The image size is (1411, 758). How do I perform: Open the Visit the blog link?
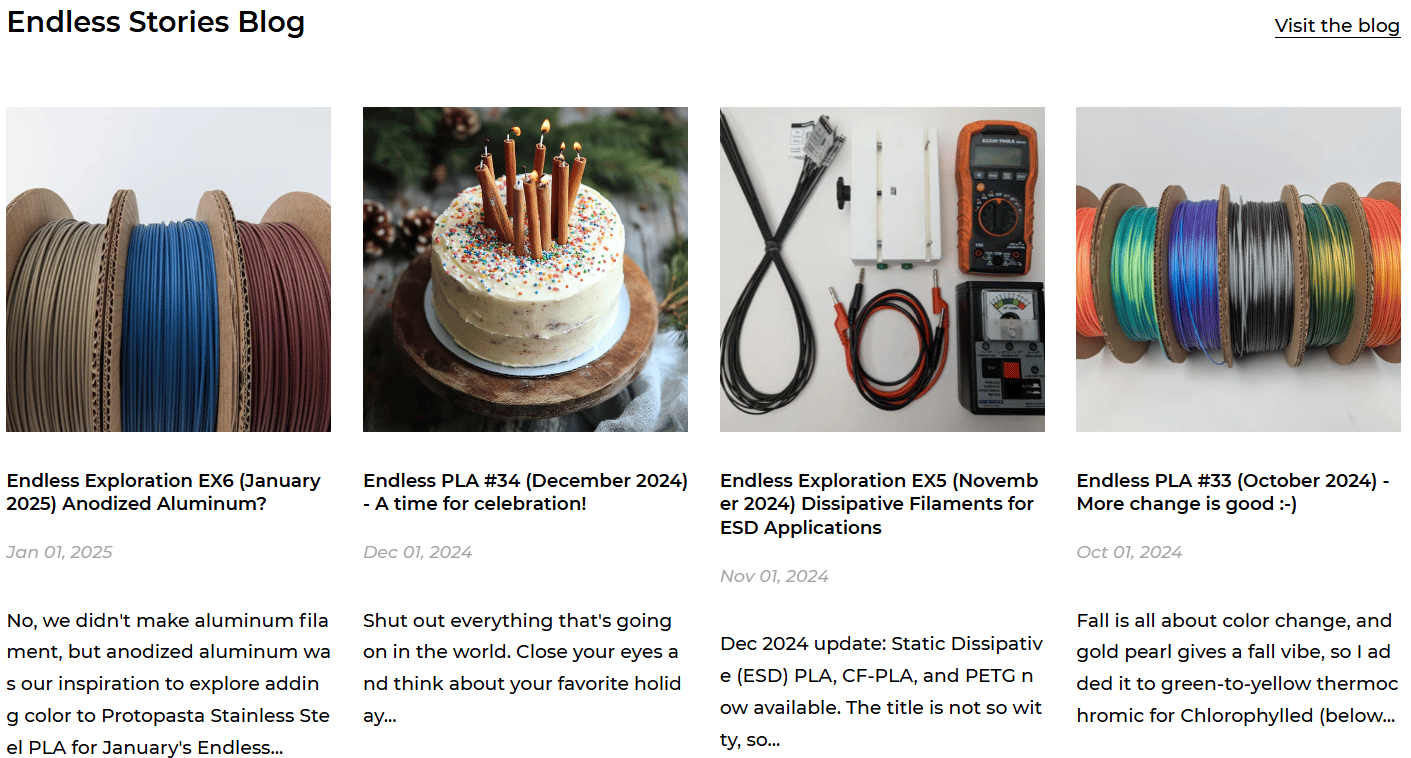1337,26
